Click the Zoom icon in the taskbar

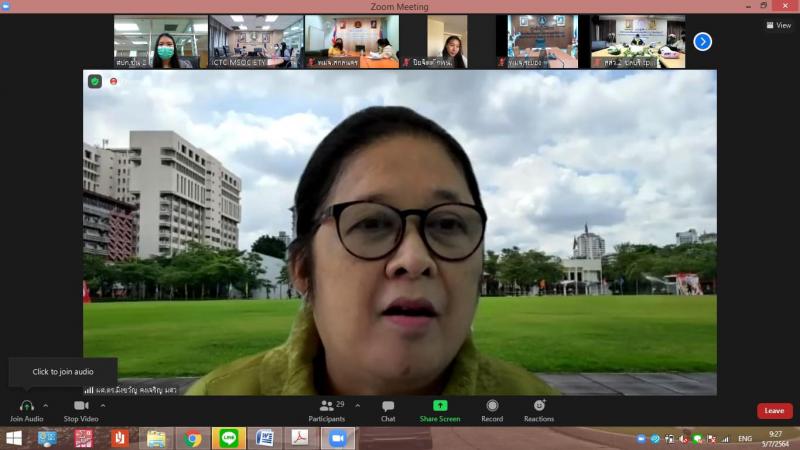click(337, 438)
